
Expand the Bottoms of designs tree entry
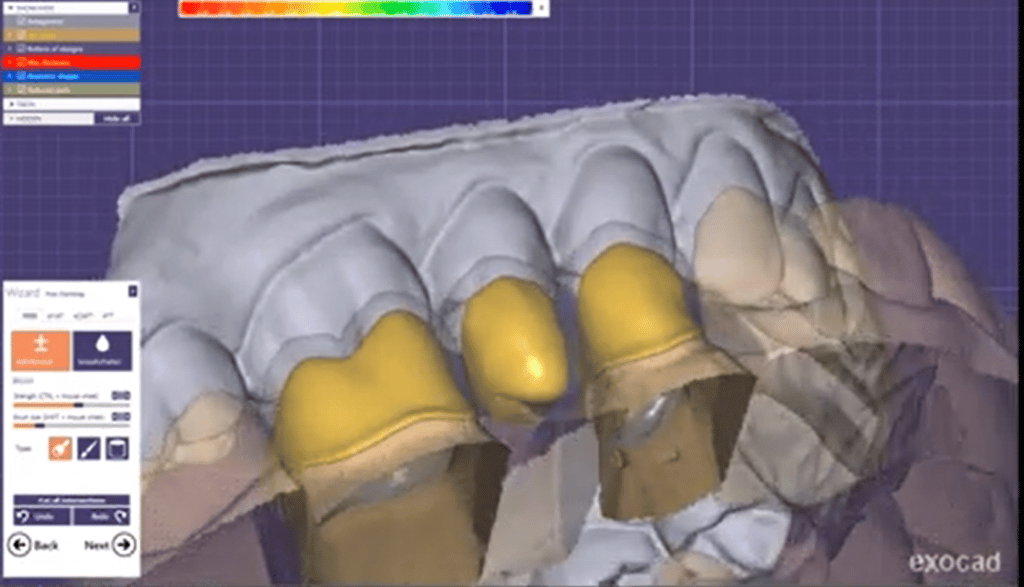tap(10, 49)
